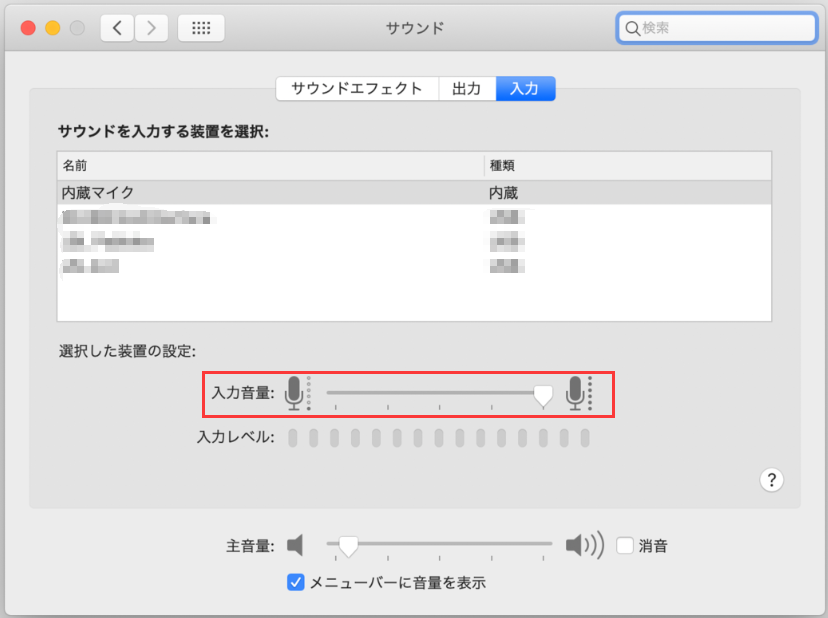Open help with the question mark button
This screenshot has height=618, width=828.
pos(771,480)
